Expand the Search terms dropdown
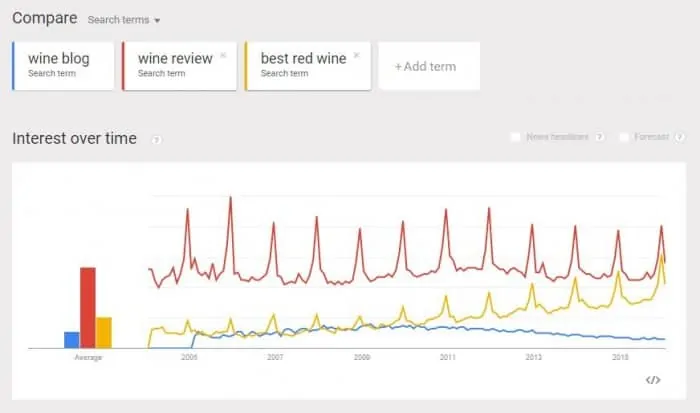700x413 pixels. (x=124, y=20)
